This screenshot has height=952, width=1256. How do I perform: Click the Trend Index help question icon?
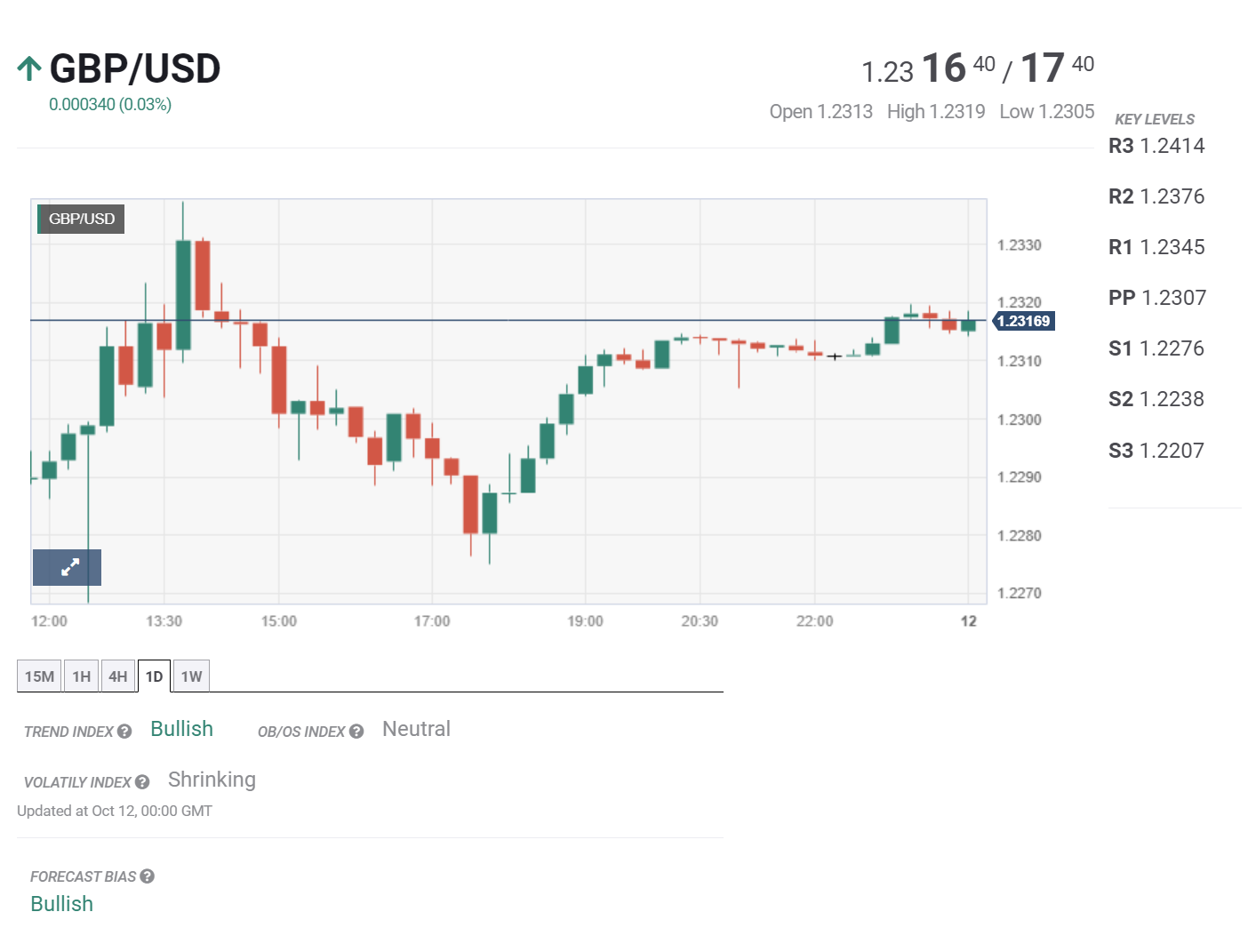point(124,732)
